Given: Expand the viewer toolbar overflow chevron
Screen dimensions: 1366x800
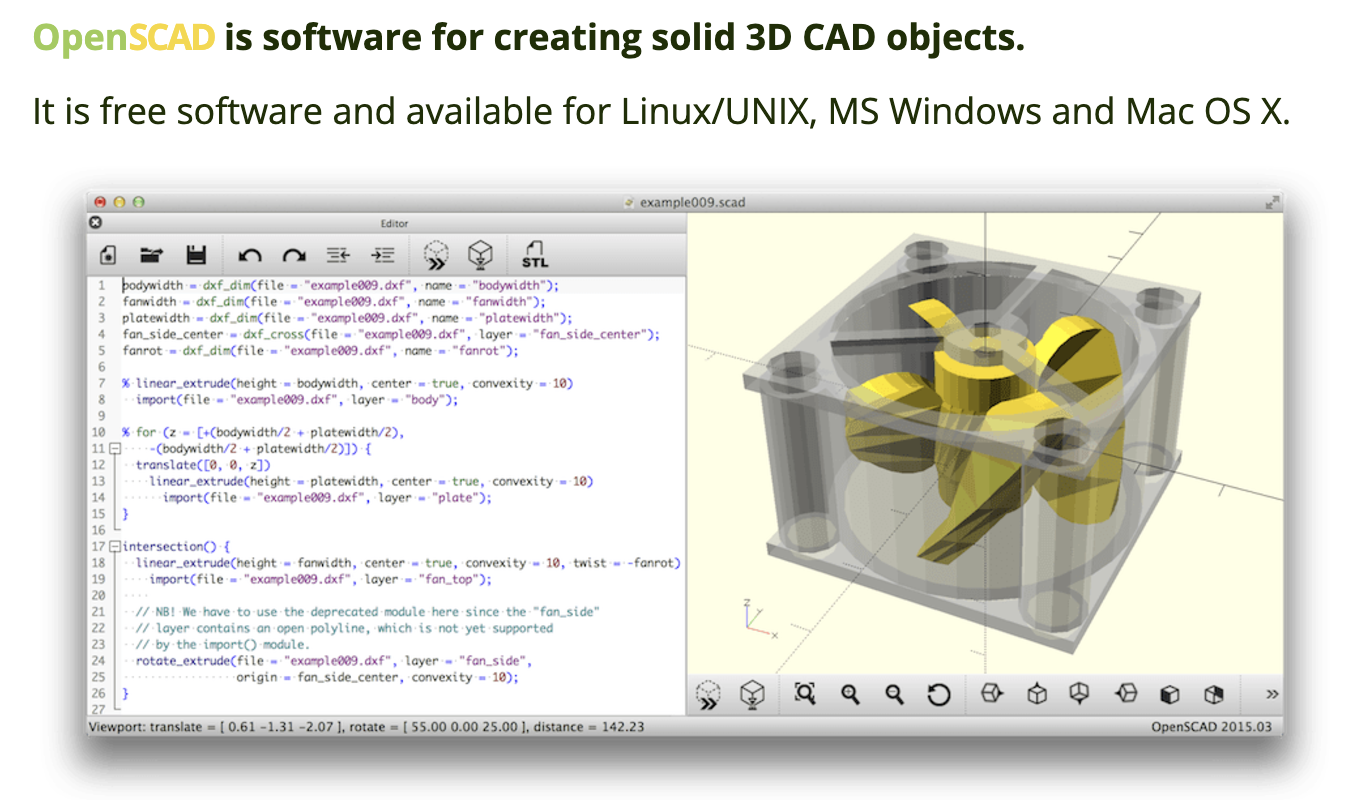Looking at the screenshot, I should pyautogui.click(x=1272, y=694).
